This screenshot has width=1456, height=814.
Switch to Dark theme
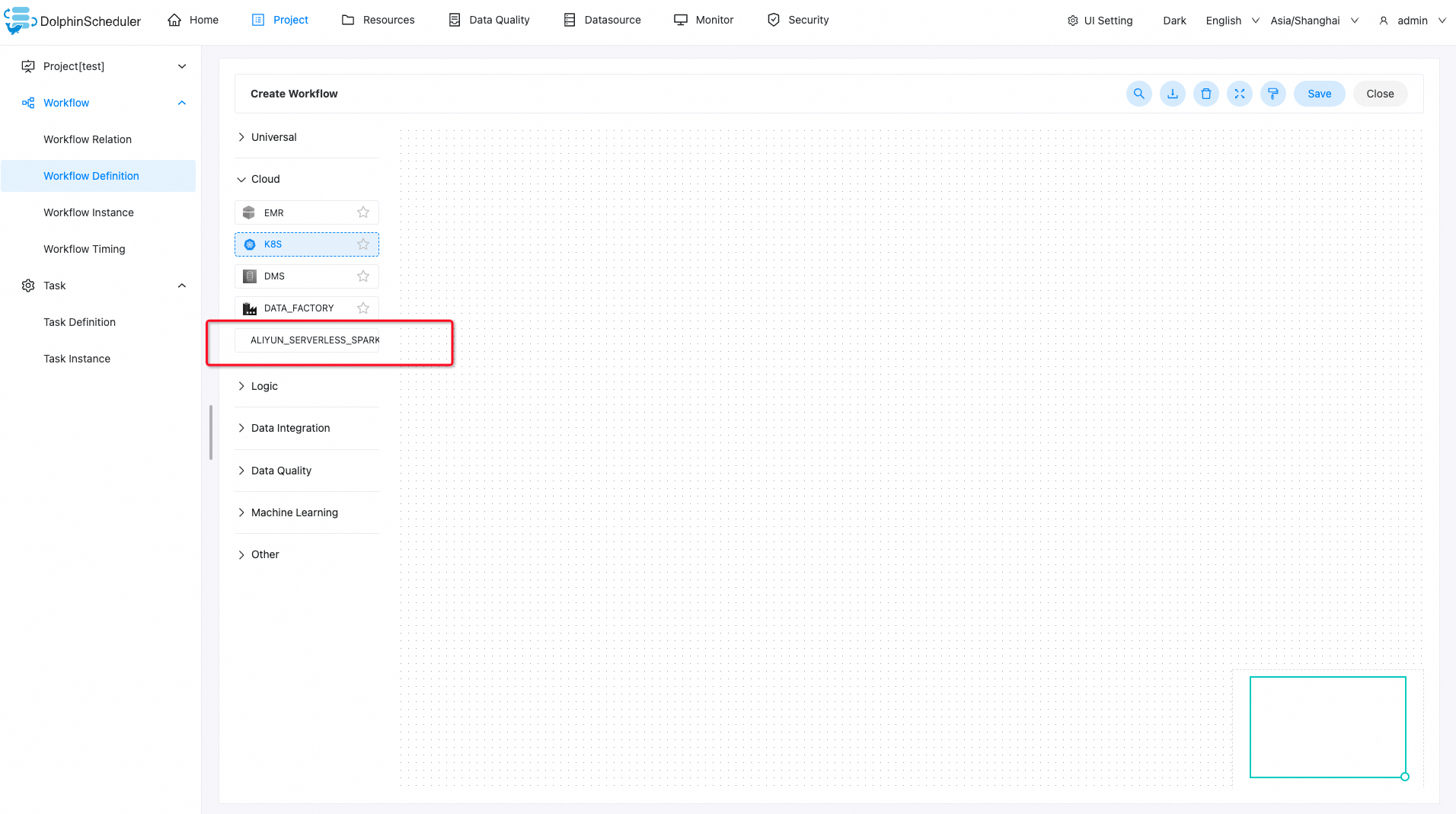pyautogui.click(x=1174, y=21)
